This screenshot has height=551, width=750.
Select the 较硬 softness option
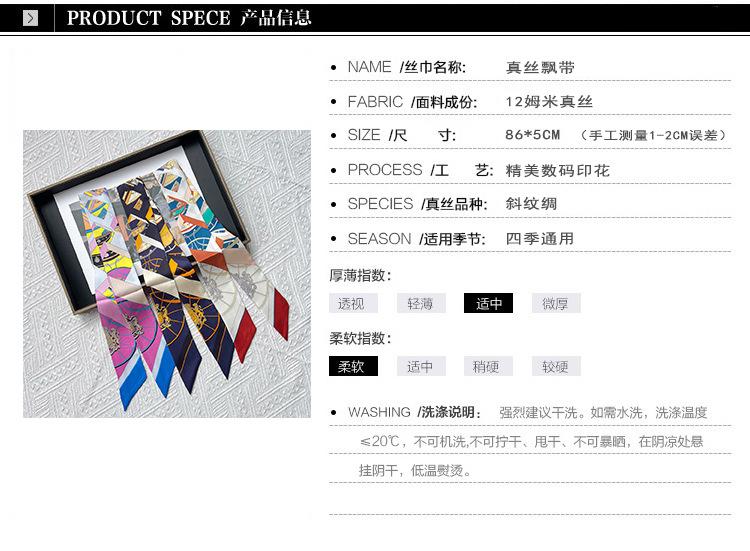tap(556, 366)
